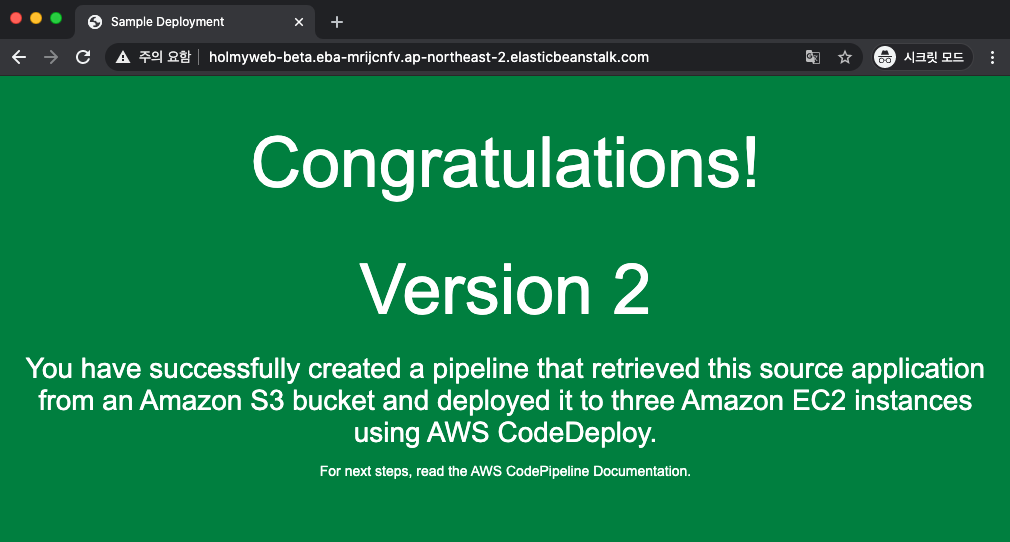Minimize the window with yellow button
The image size is (1010, 542).
36,18
